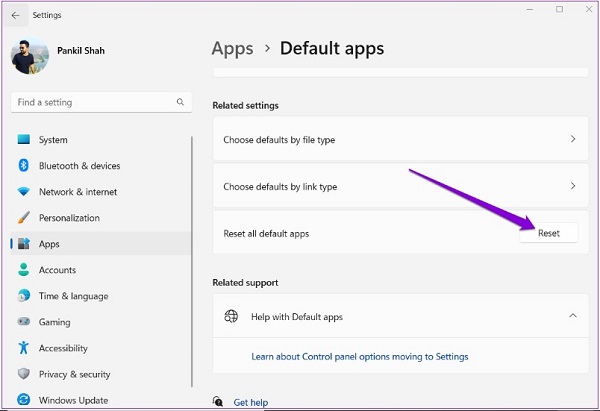Collapse the Help with Default apps section
The height and width of the screenshot is (411, 600).
click(x=573, y=316)
